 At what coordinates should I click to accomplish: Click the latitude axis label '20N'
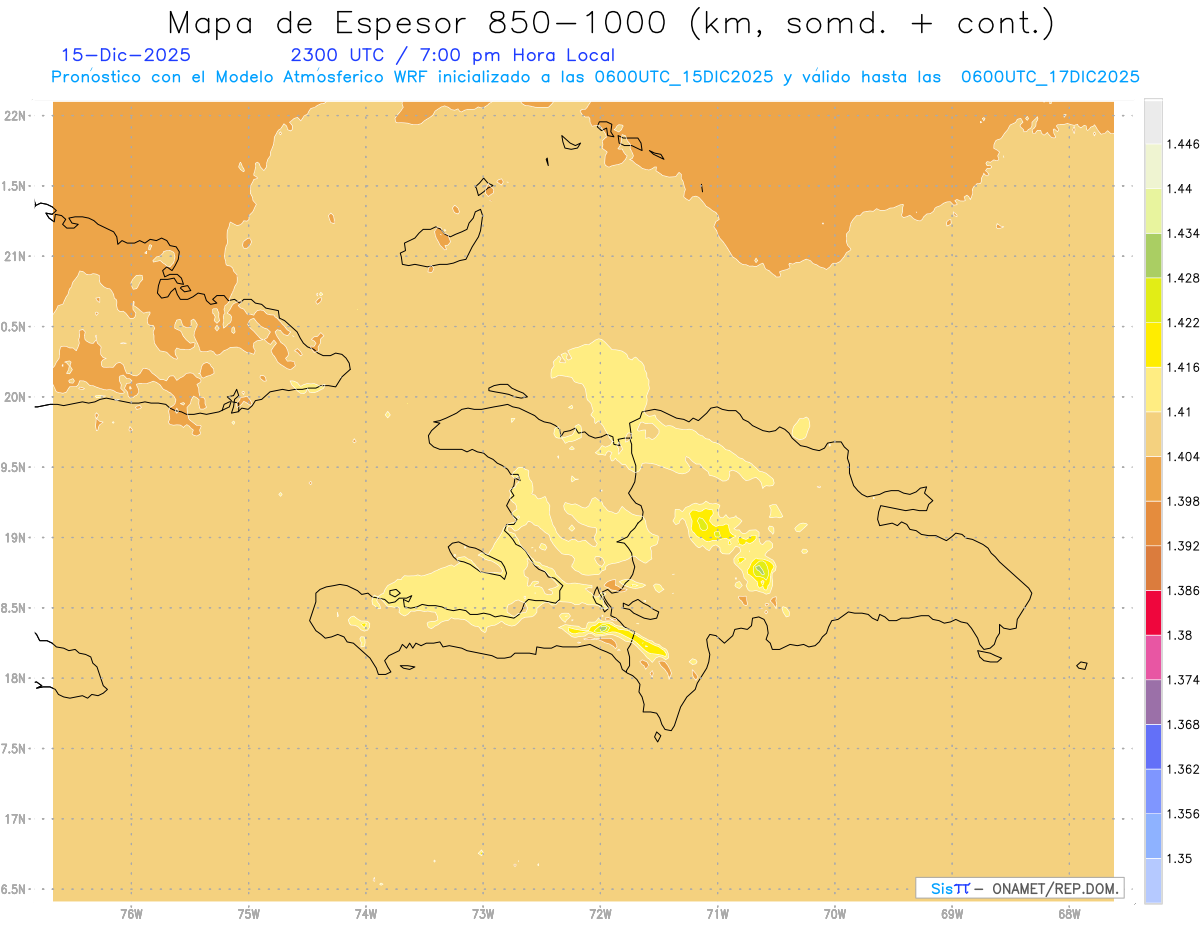(x=15, y=397)
